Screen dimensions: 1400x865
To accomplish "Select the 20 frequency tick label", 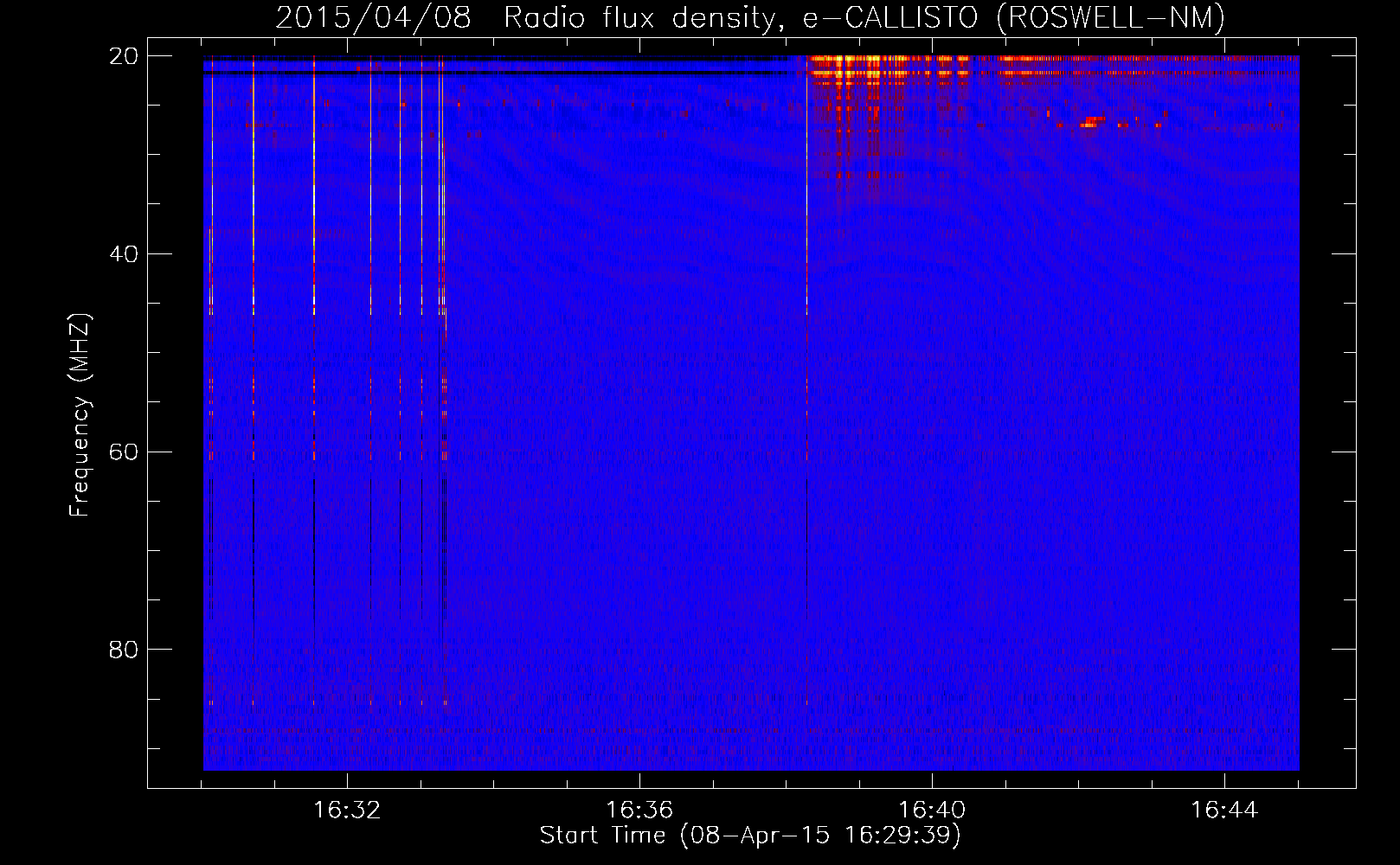I will pos(124,56).
